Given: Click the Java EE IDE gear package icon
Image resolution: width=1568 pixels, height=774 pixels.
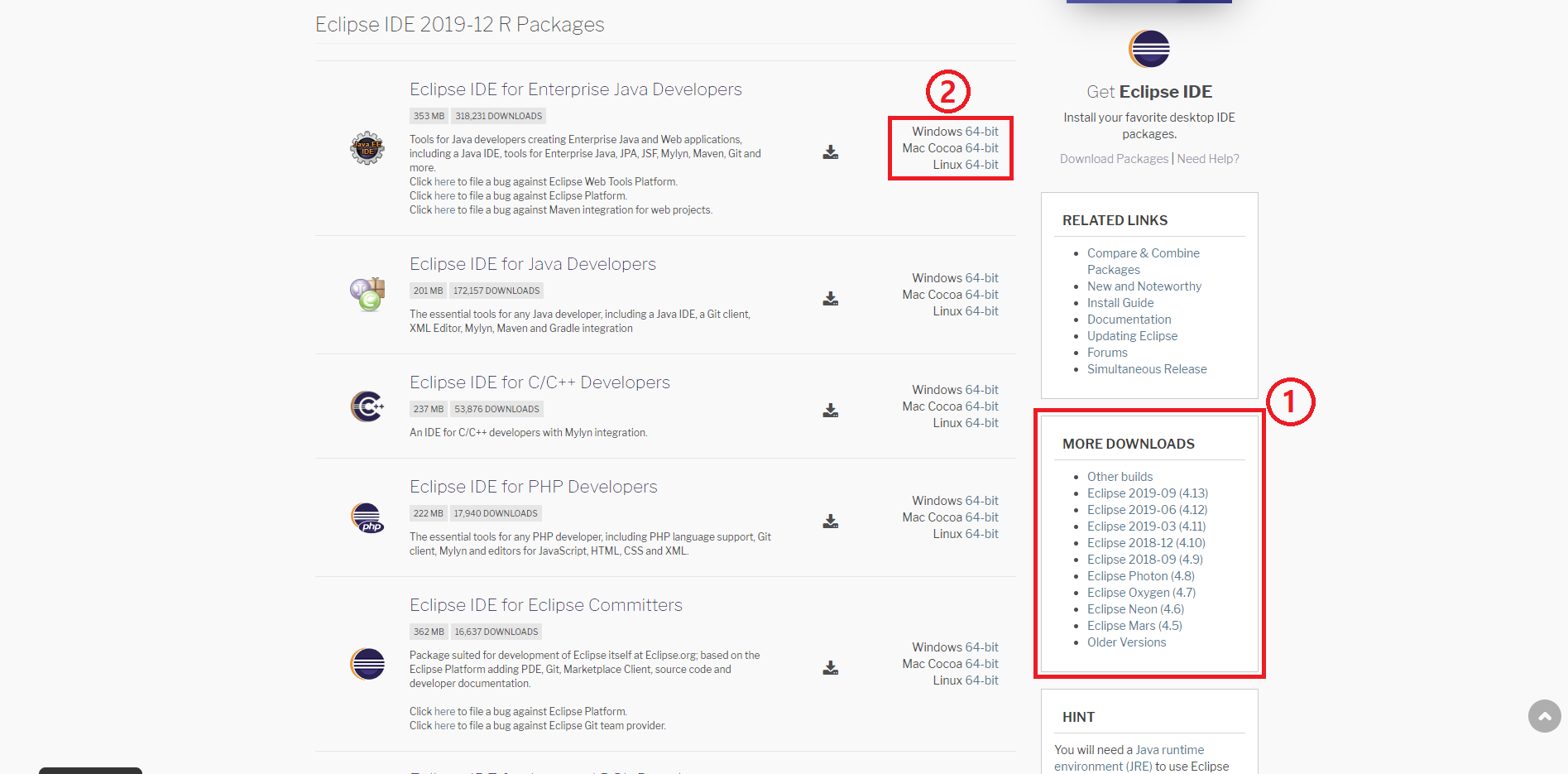Looking at the screenshot, I should [367, 148].
